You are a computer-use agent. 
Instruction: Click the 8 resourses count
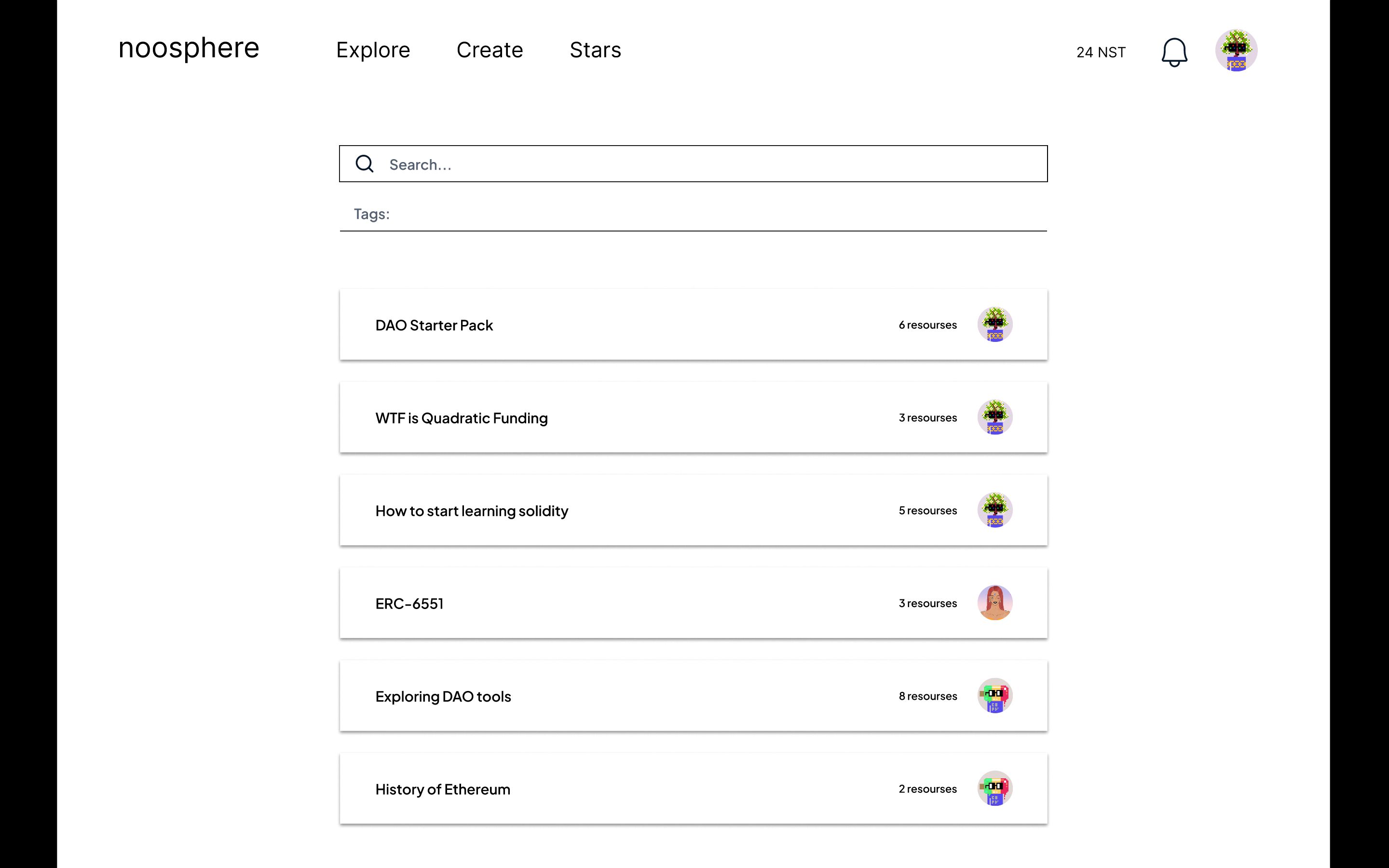click(927, 696)
